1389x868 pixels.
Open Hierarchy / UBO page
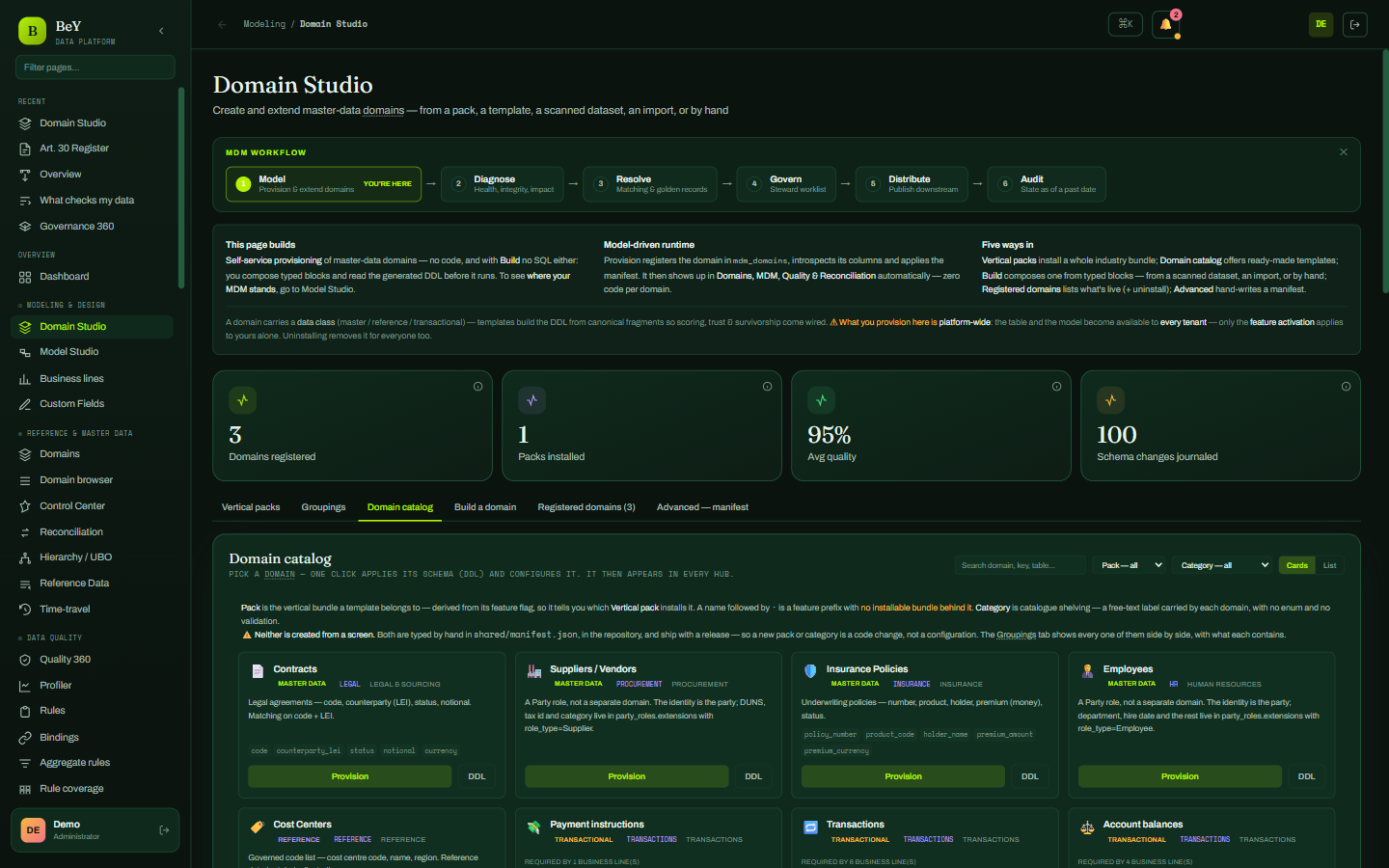click(x=93, y=557)
